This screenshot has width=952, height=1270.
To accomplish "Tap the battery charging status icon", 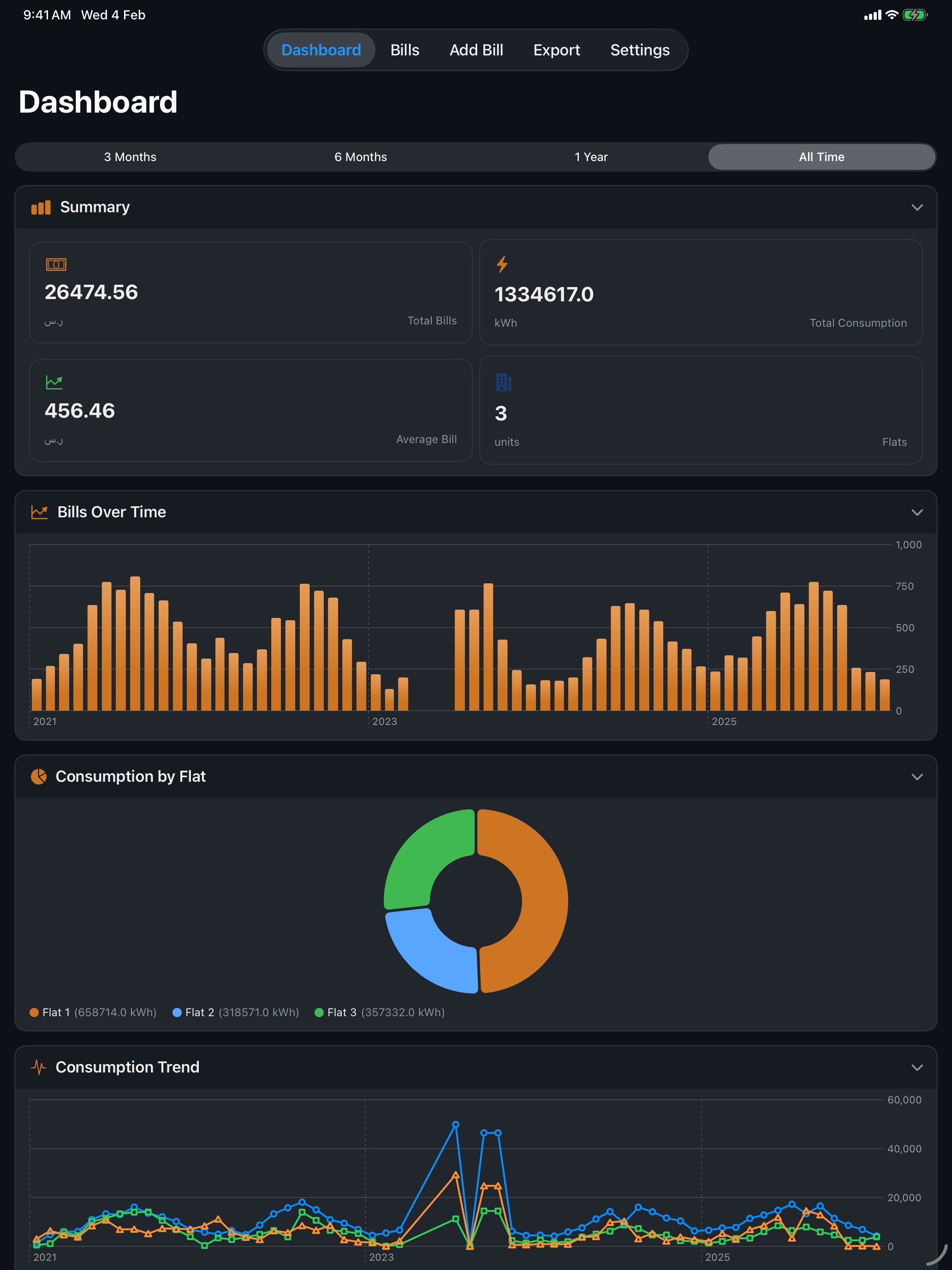I will [915, 15].
